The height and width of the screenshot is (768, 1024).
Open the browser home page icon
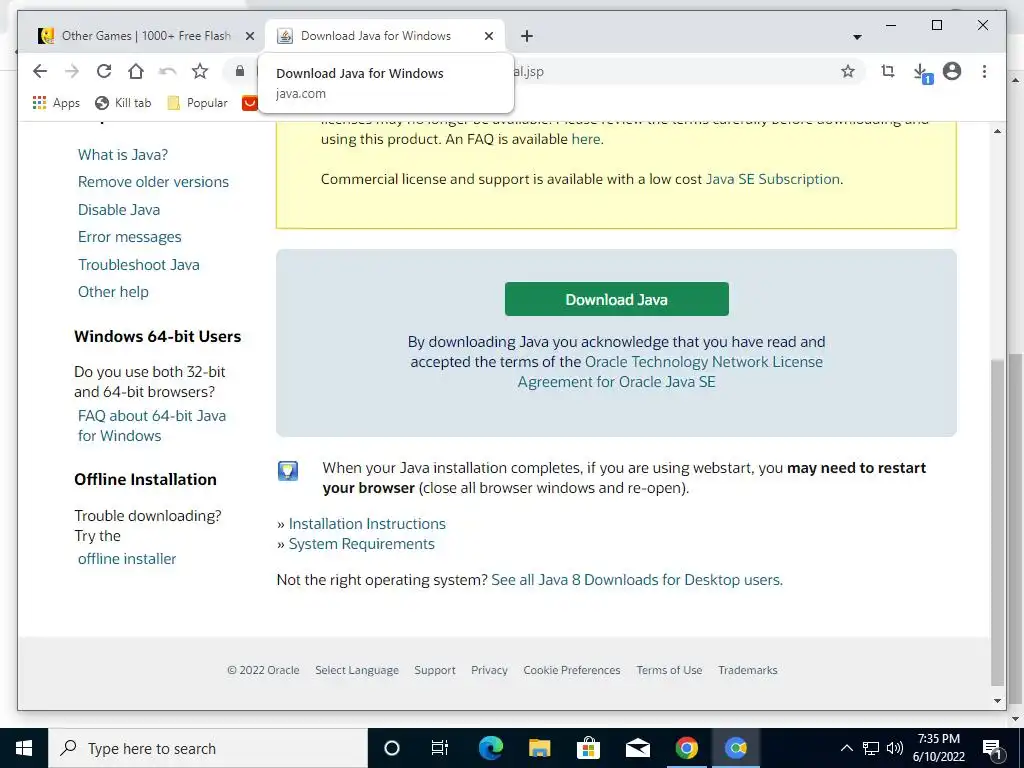click(x=136, y=71)
